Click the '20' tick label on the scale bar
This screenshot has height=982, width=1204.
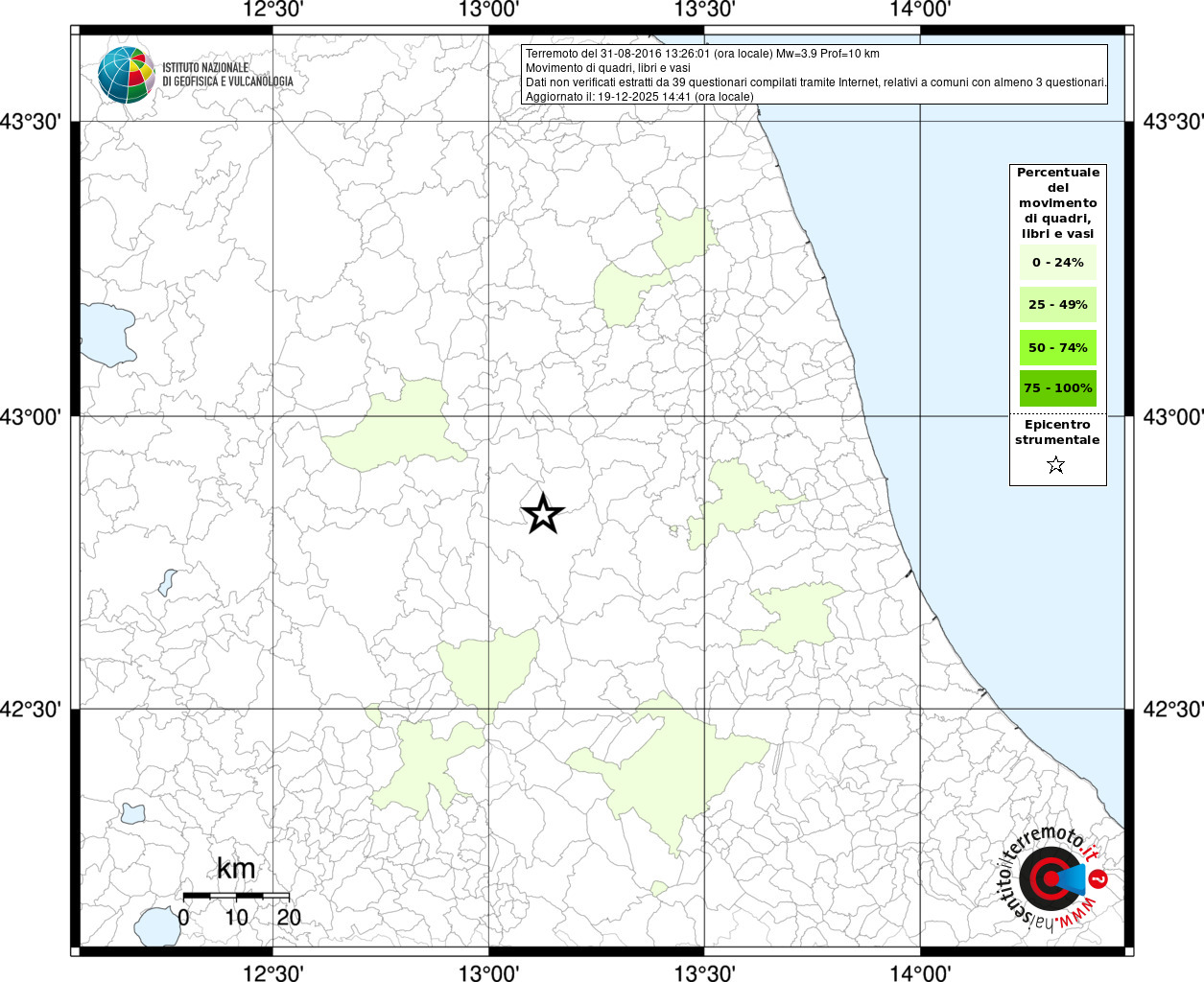[x=289, y=917]
